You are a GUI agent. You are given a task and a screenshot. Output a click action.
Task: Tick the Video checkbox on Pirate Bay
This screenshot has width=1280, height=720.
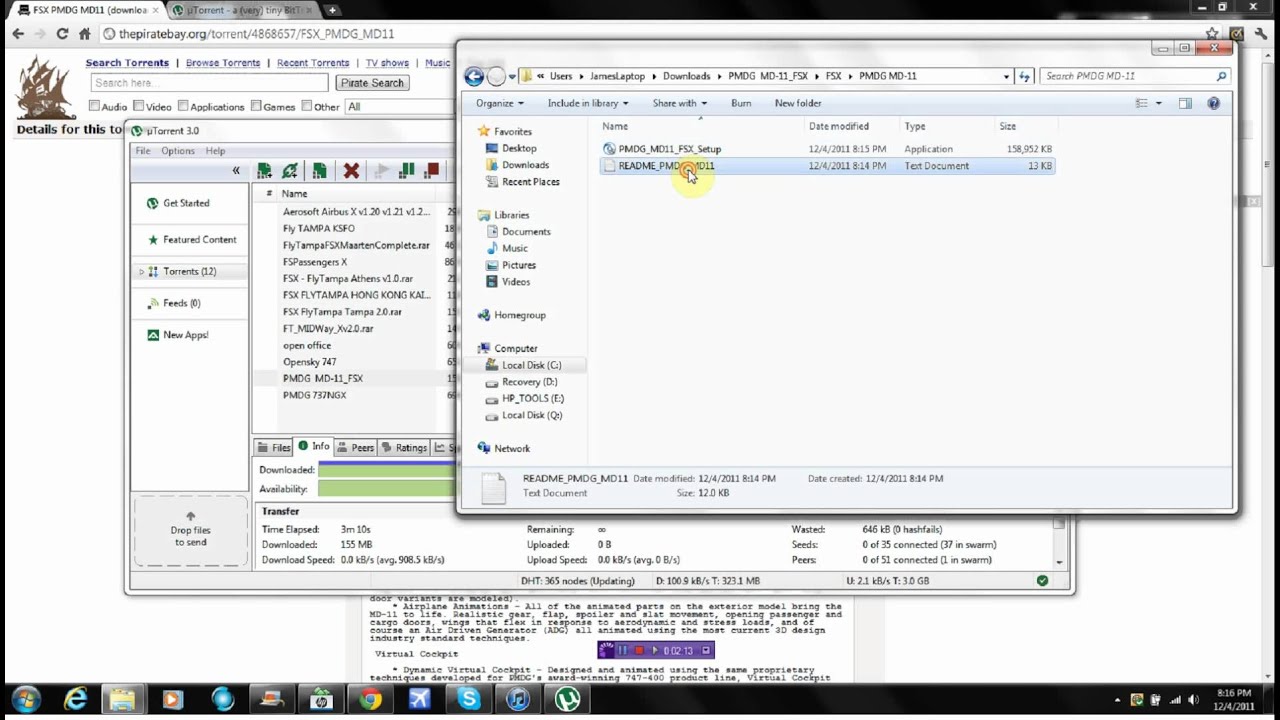click(x=139, y=106)
